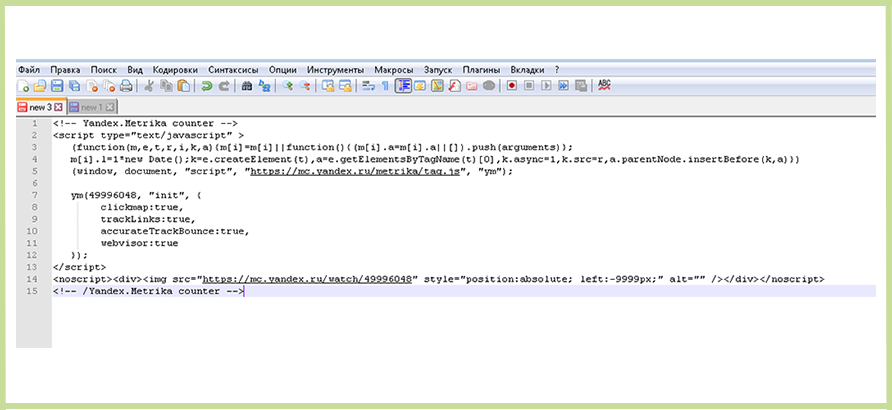This screenshot has width=892, height=410.
Task: Open Find with the binoculars icon
Action: point(247,86)
